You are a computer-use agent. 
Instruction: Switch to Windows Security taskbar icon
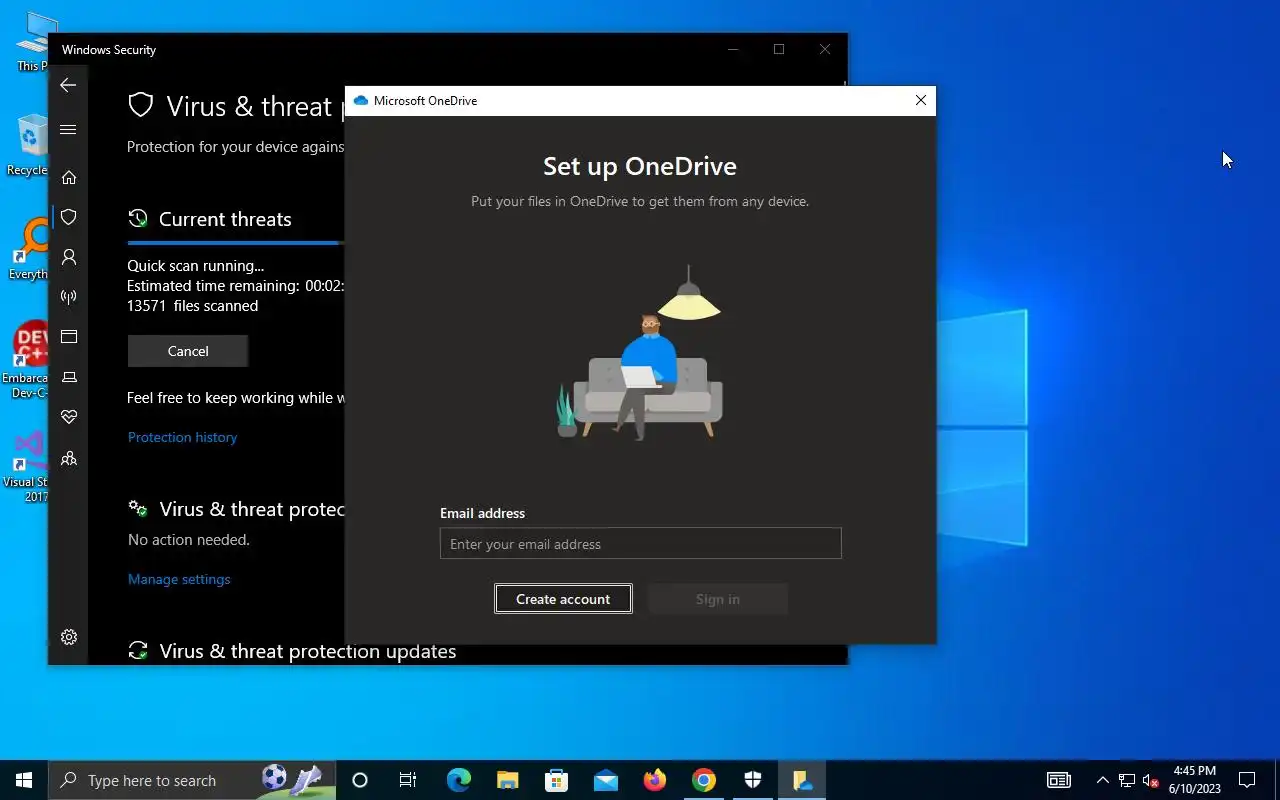(x=753, y=780)
